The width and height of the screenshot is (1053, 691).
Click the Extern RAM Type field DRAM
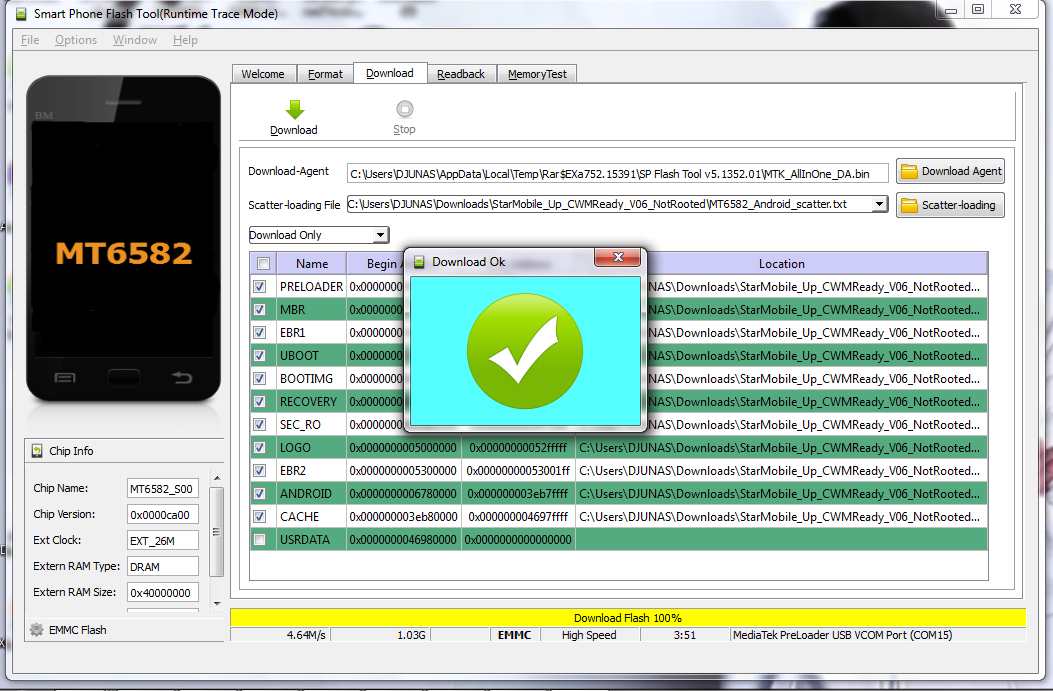point(163,567)
